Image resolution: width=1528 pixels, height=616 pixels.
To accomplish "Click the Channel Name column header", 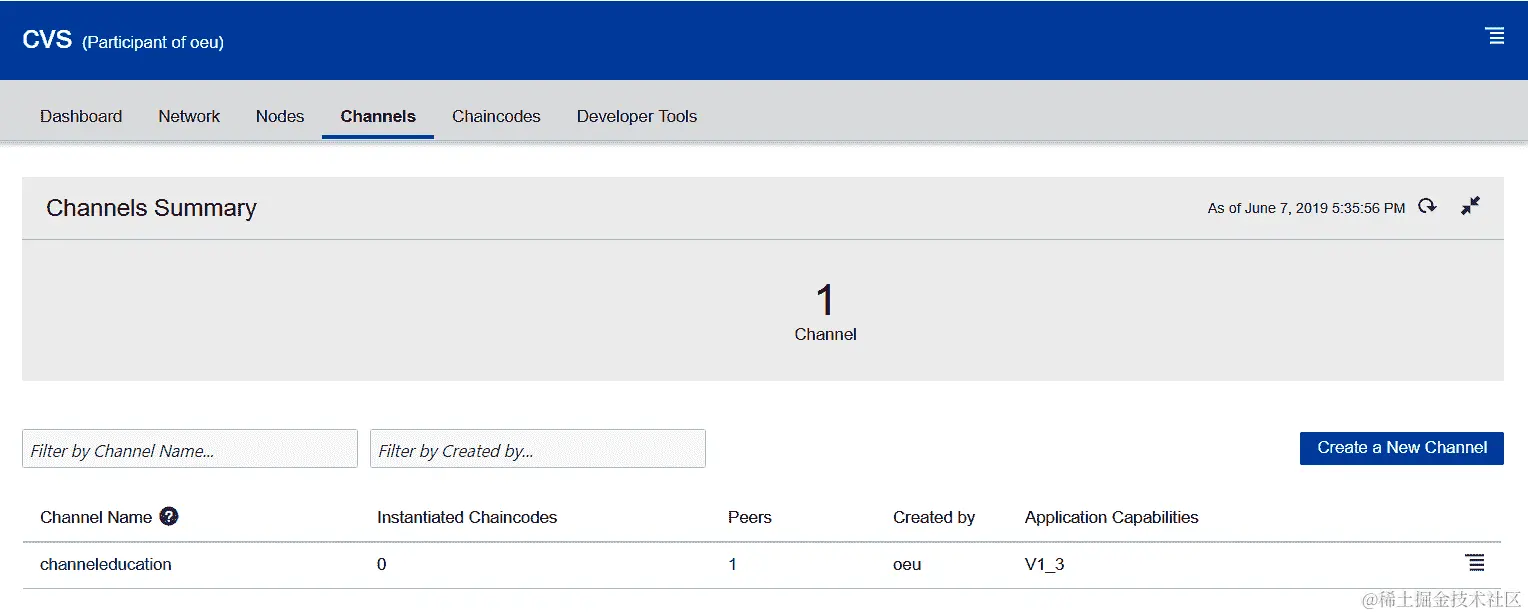I will pyautogui.click(x=96, y=517).
